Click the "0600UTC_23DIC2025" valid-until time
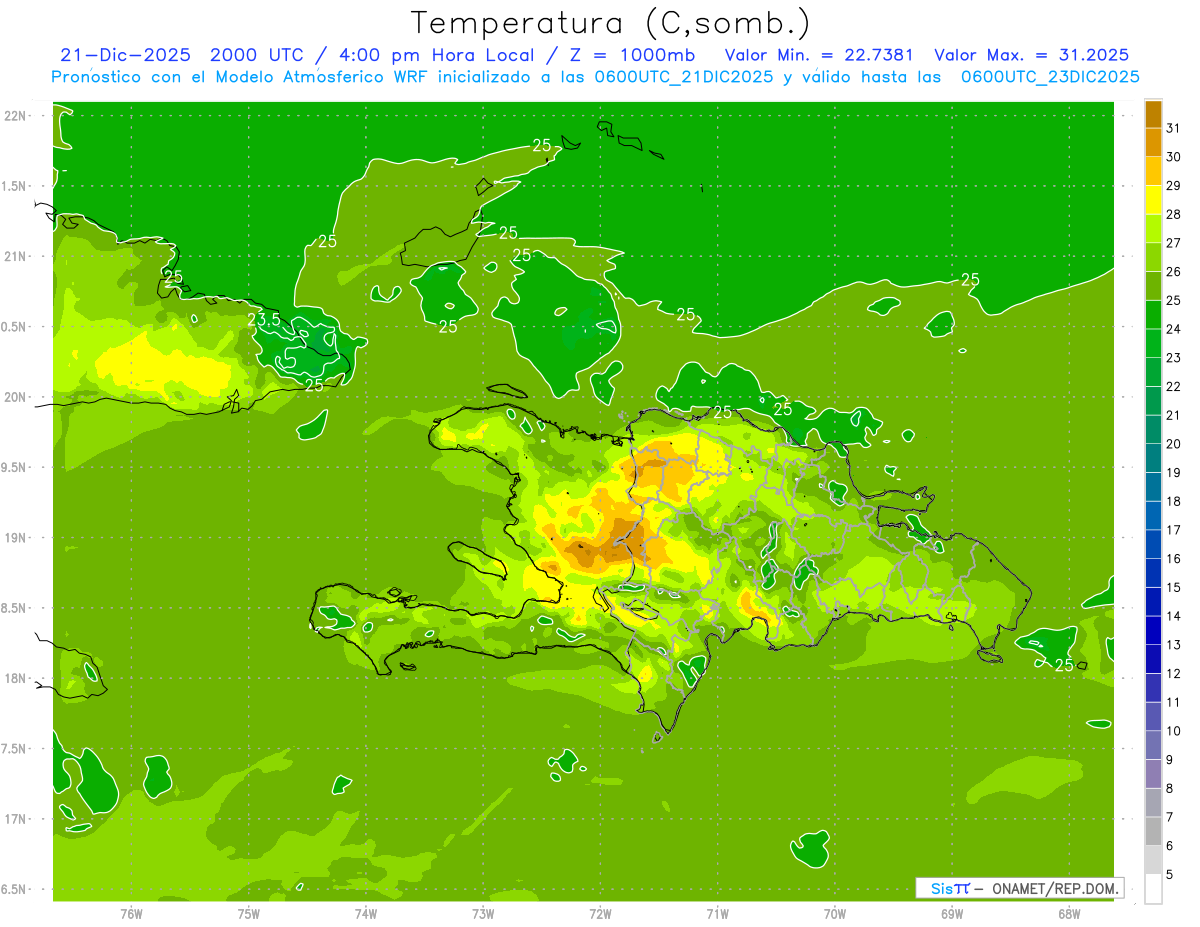 pos(1050,77)
